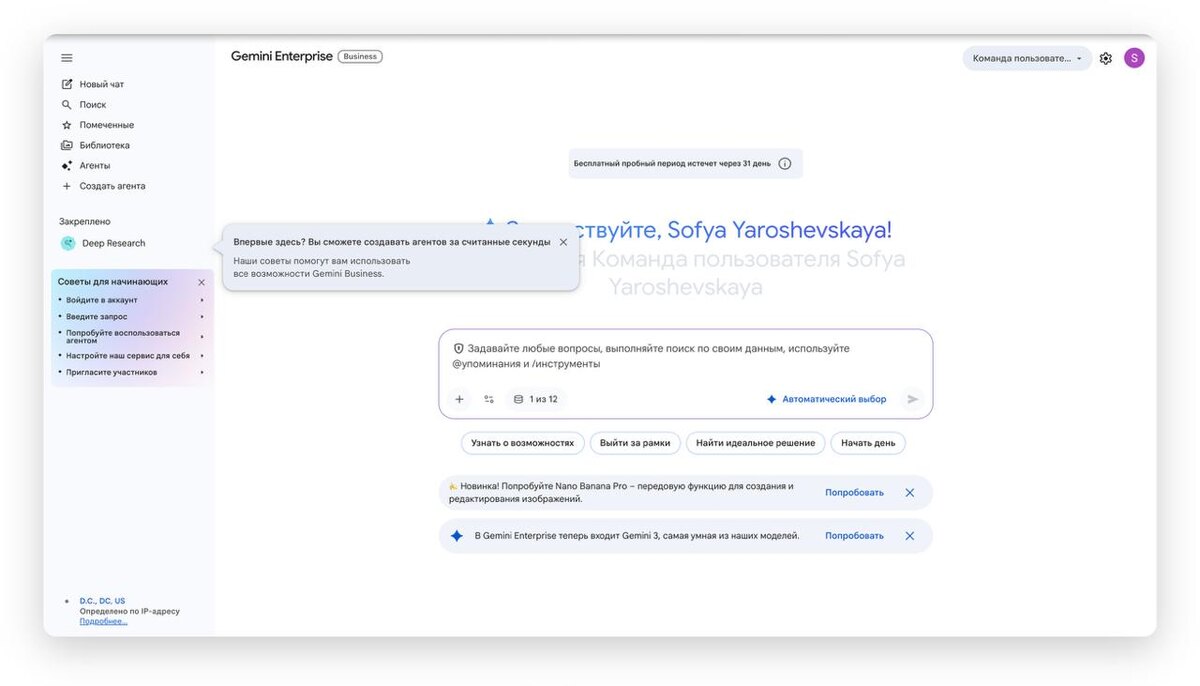Close the Советы для начинающих panel
The width and height of the screenshot is (1200, 686).
tap(201, 282)
